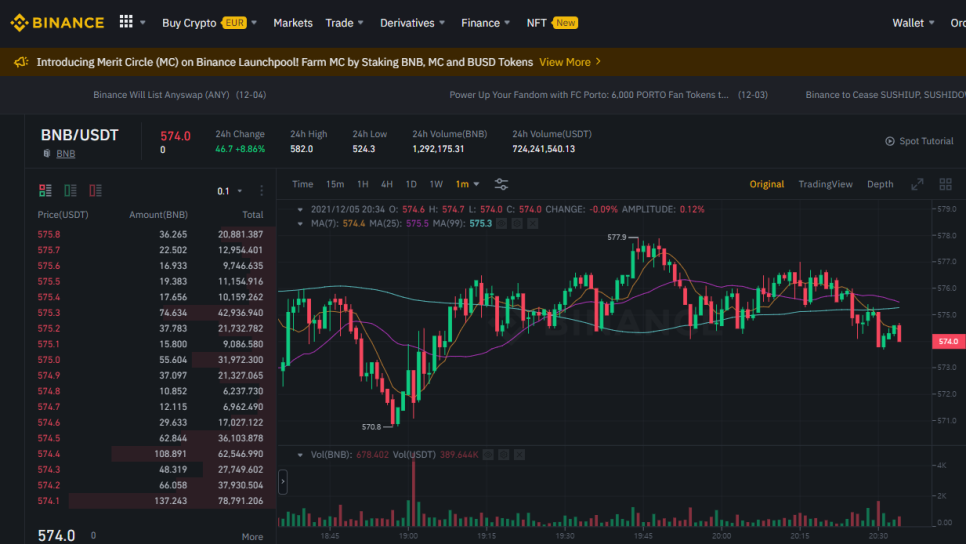Click total 78,791.206 in order book
Image resolution: width=966 pixels, height=544 pixels.
tap(240, 501)
